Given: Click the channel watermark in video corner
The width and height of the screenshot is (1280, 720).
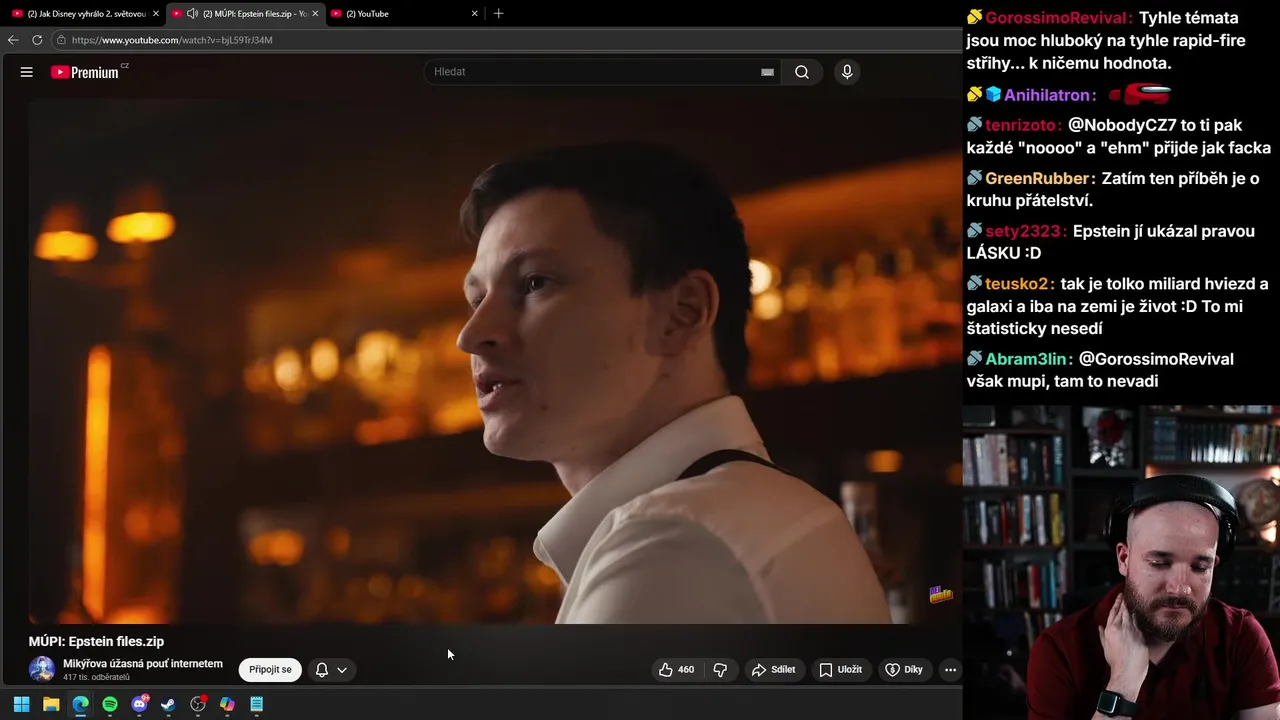Looking at the screenshot, I should (x=940, y=595).
